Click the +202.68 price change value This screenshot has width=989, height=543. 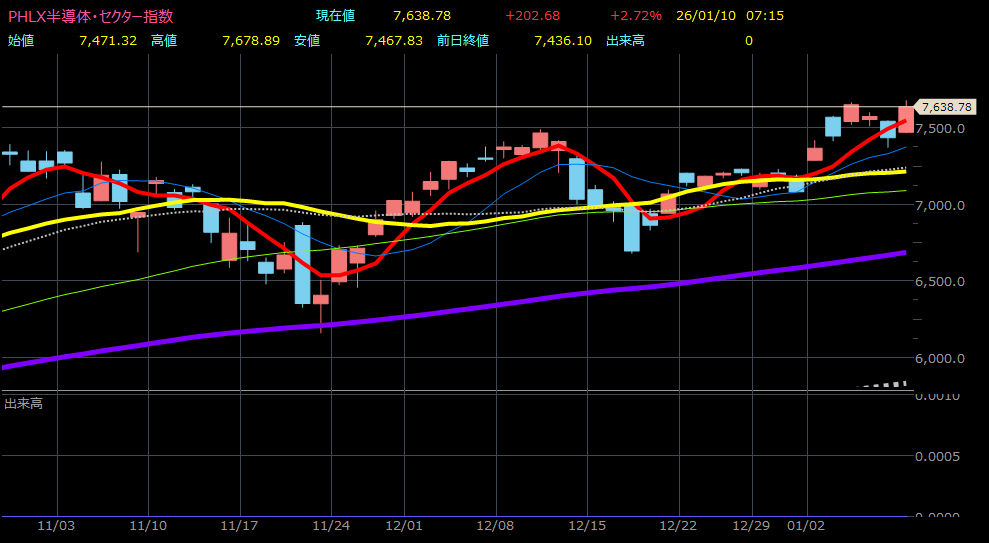pyautogui.click(x=532, y=16)
